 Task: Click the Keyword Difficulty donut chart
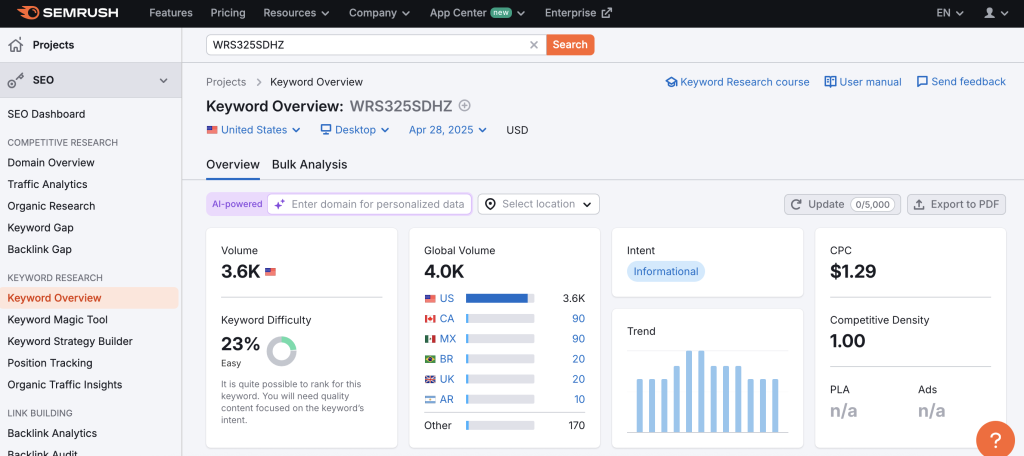coord(281,351)
